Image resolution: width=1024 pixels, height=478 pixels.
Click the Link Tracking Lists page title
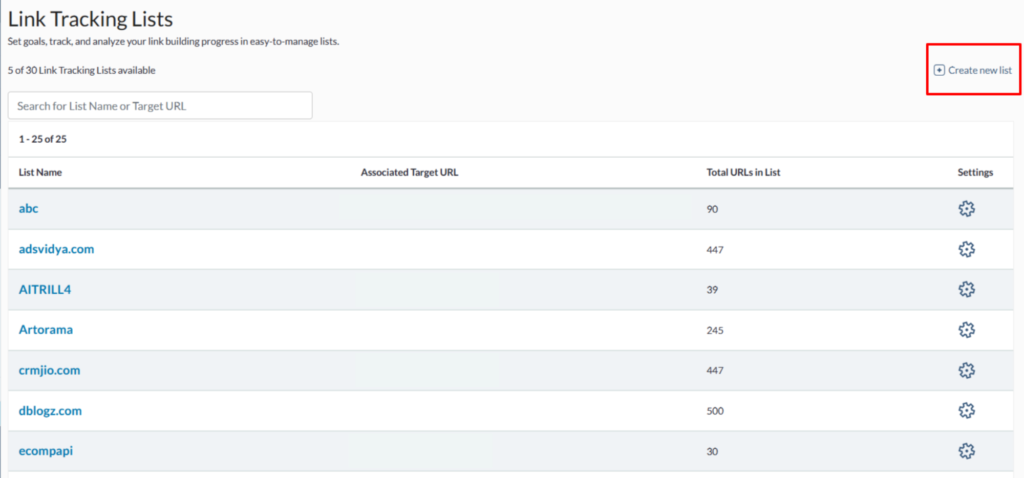coord(90,19)
